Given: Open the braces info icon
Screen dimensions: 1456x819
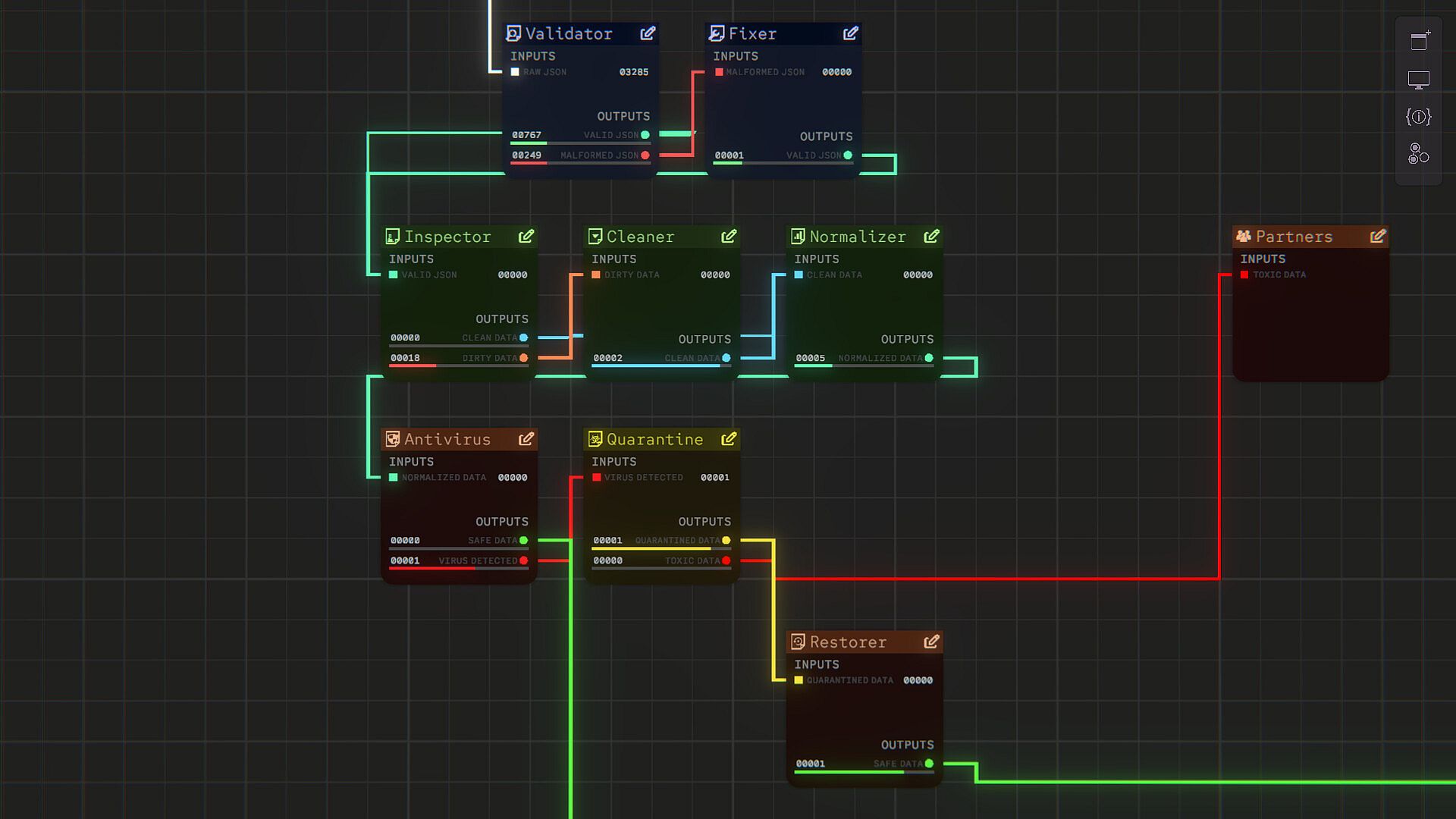Looking at the screenshot, I should tap(1419, 117).
